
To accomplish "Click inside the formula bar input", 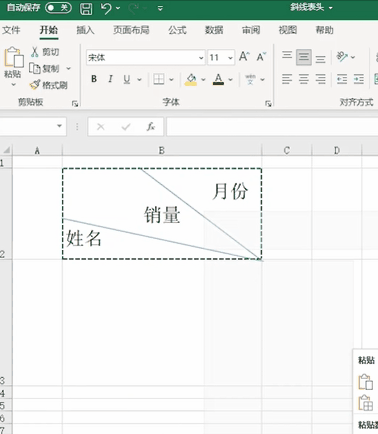I will pos(272,126).
